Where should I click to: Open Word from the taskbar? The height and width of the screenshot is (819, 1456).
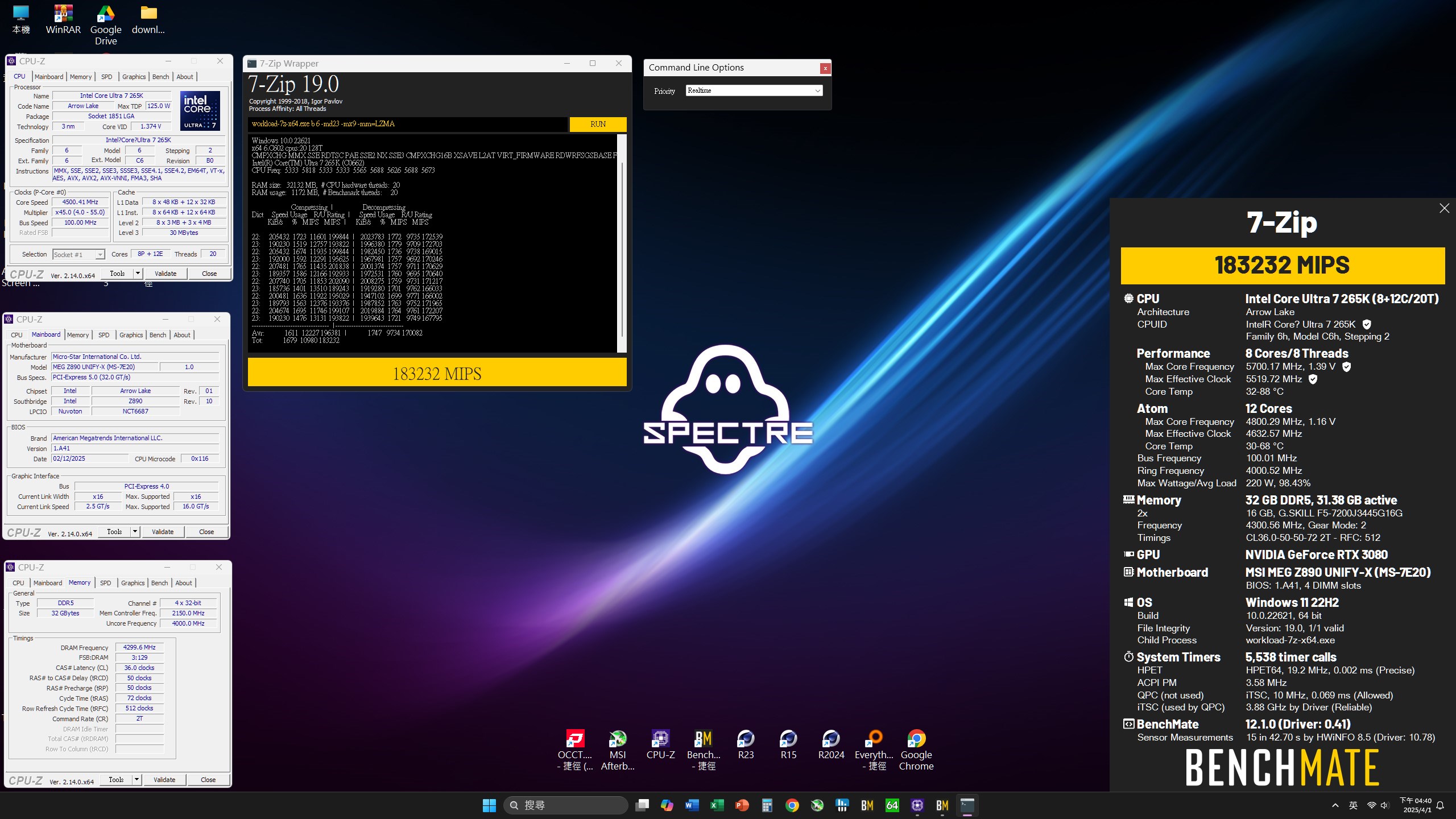[x=692, y=805]
